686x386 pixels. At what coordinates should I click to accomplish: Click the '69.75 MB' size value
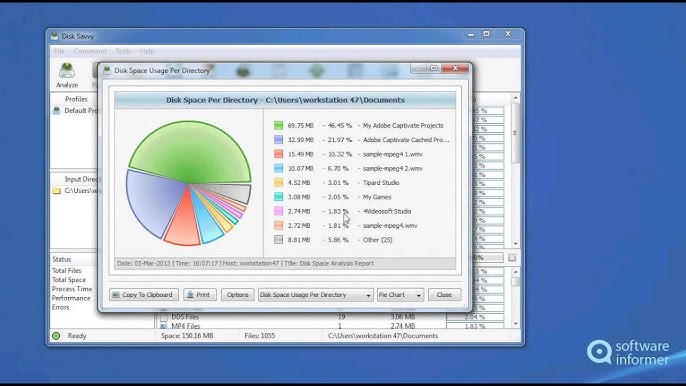pyautogui.click(x=301, y=125)
